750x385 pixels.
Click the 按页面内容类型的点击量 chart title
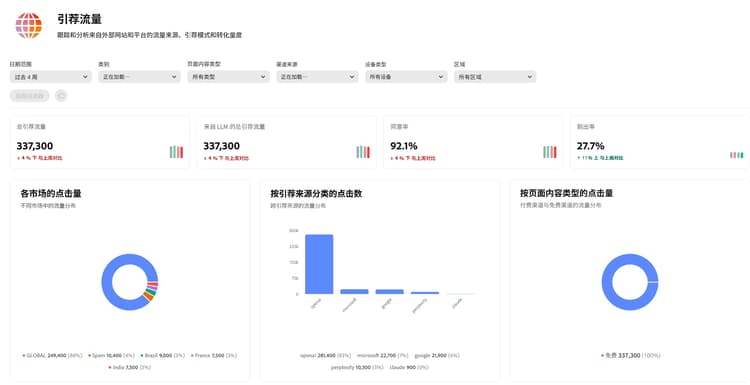(566, 193)
